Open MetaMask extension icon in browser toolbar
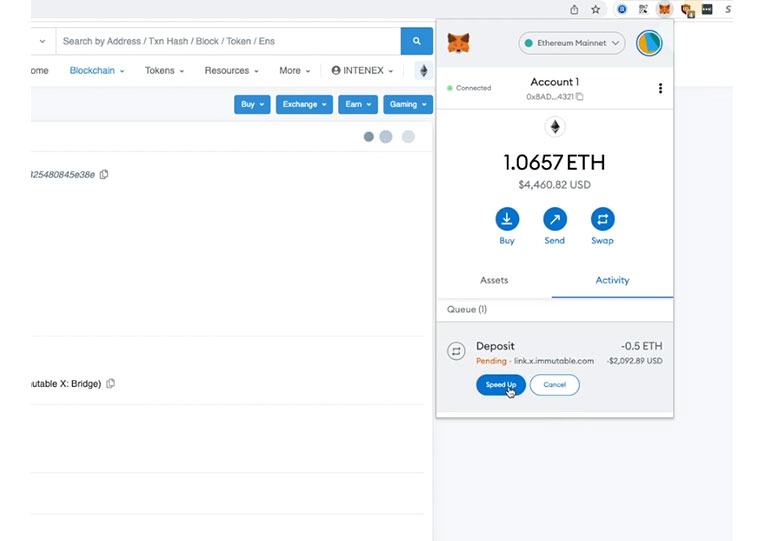The image size is (763, 541). pyautogui.click(x=664, y=9)
